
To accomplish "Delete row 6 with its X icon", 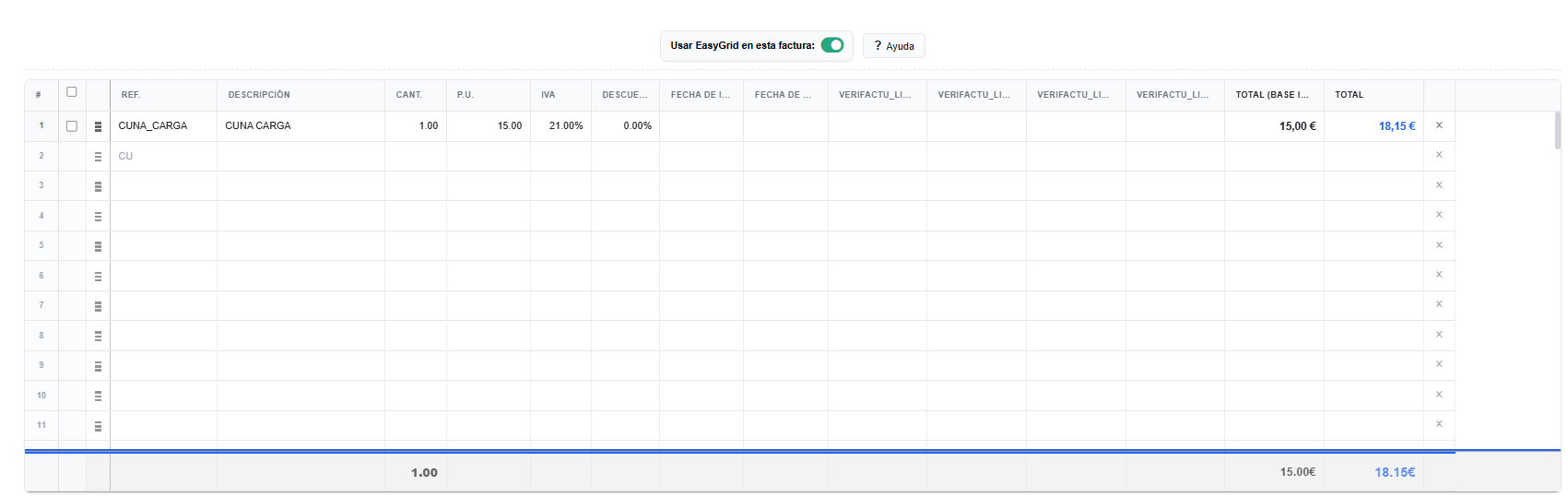I will [1439, 275].
